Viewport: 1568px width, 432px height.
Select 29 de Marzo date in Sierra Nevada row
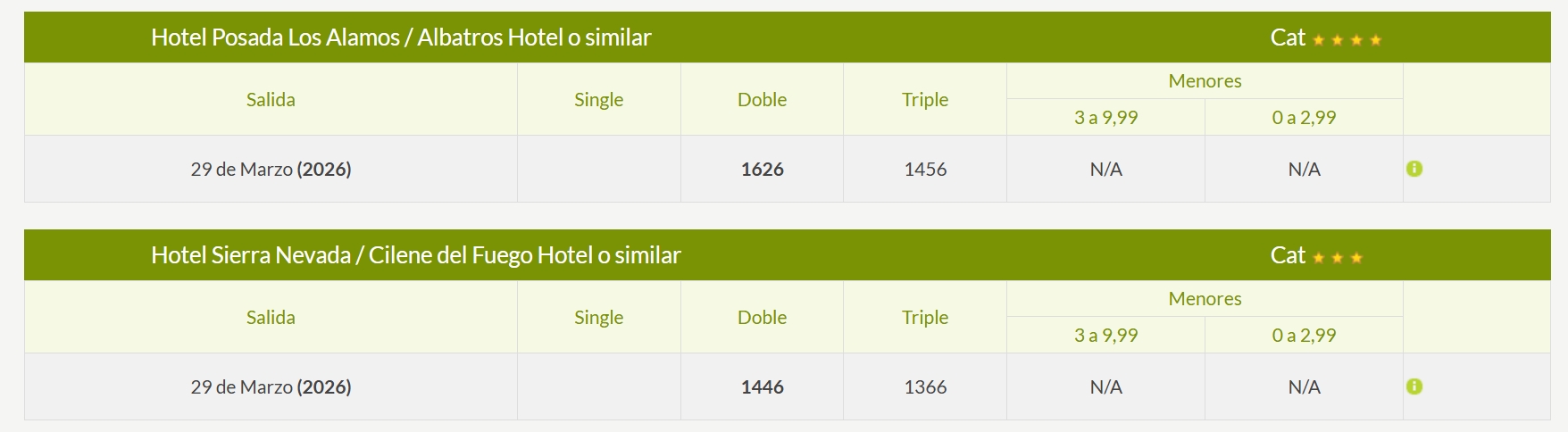pyautogui.click(x=271, y=386)
